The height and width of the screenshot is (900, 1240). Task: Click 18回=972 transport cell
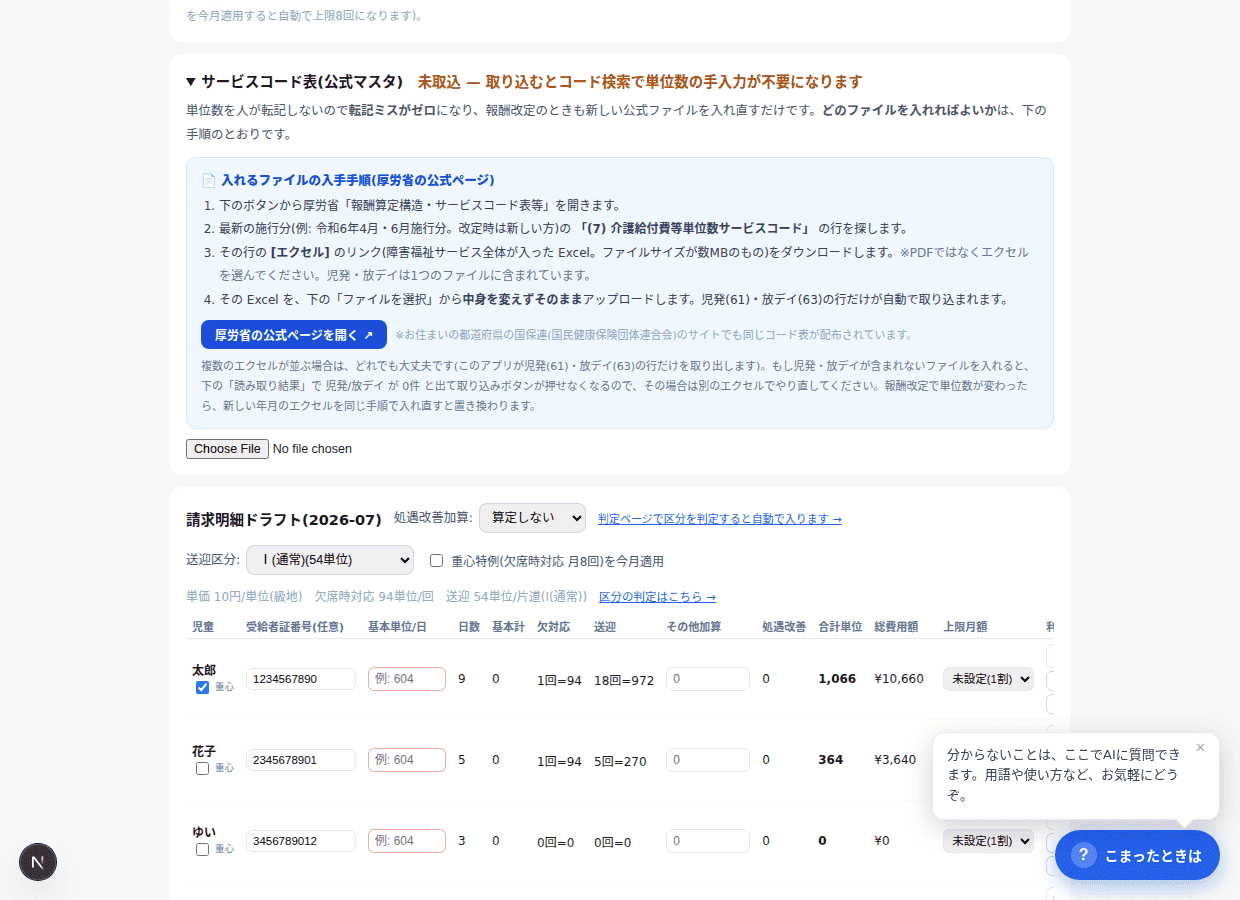coord(624,680)
